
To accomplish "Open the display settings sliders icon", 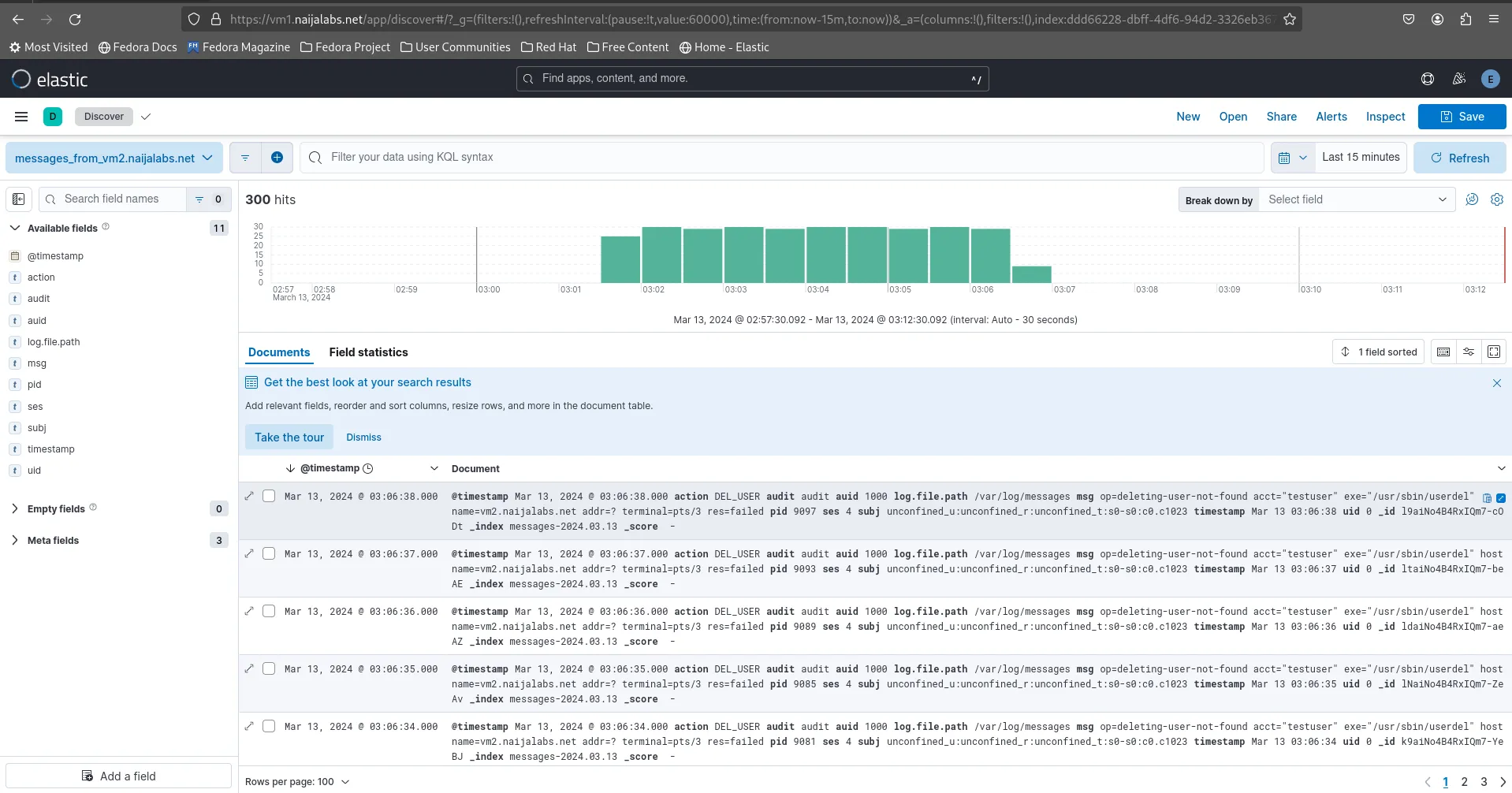I will click(x=1469, y=352).
